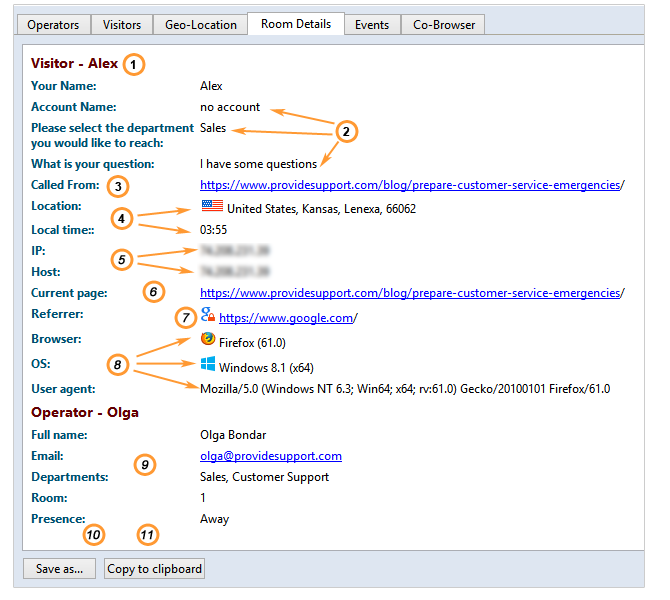The height and width of the screenshot is (600, 670).
Task: Click Olga's email address link
Action: pos(270,456)
